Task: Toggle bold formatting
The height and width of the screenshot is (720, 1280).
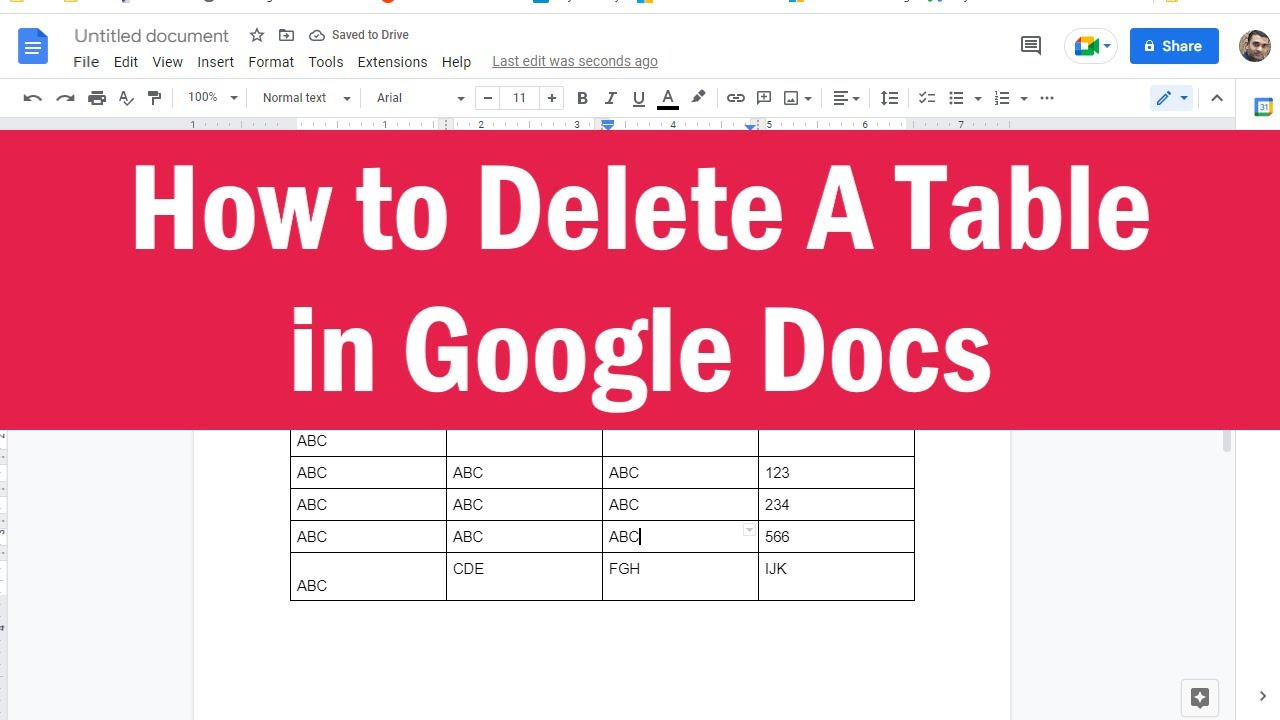Action: [582, 98]
